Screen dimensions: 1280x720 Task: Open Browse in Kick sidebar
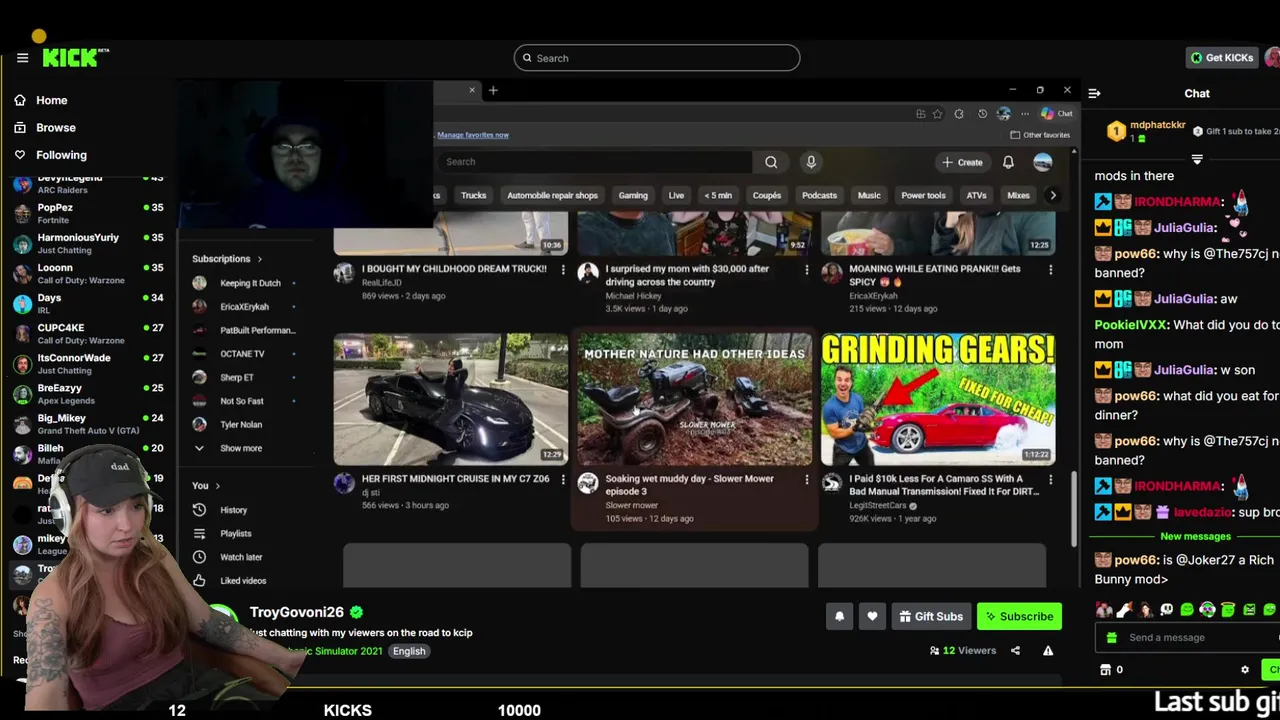click(x=45, y=127)
